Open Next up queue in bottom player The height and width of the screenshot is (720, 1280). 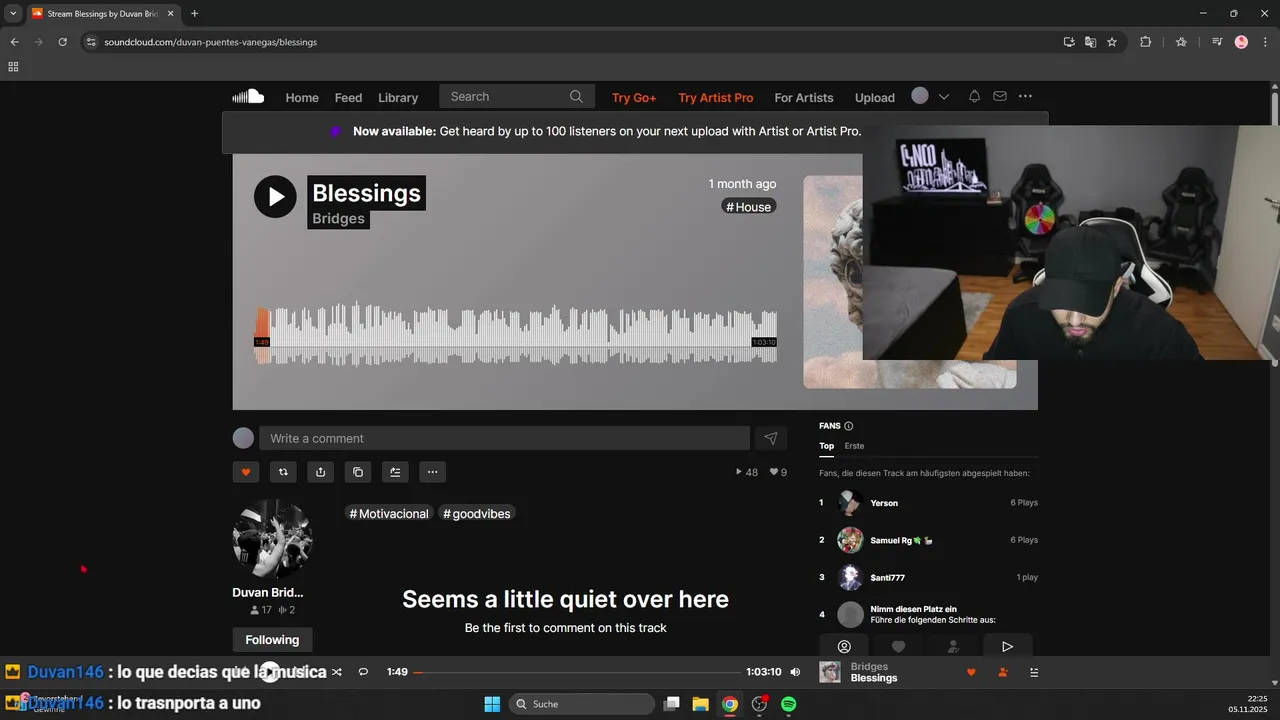pyautogui.click(x=1034, y=672)
